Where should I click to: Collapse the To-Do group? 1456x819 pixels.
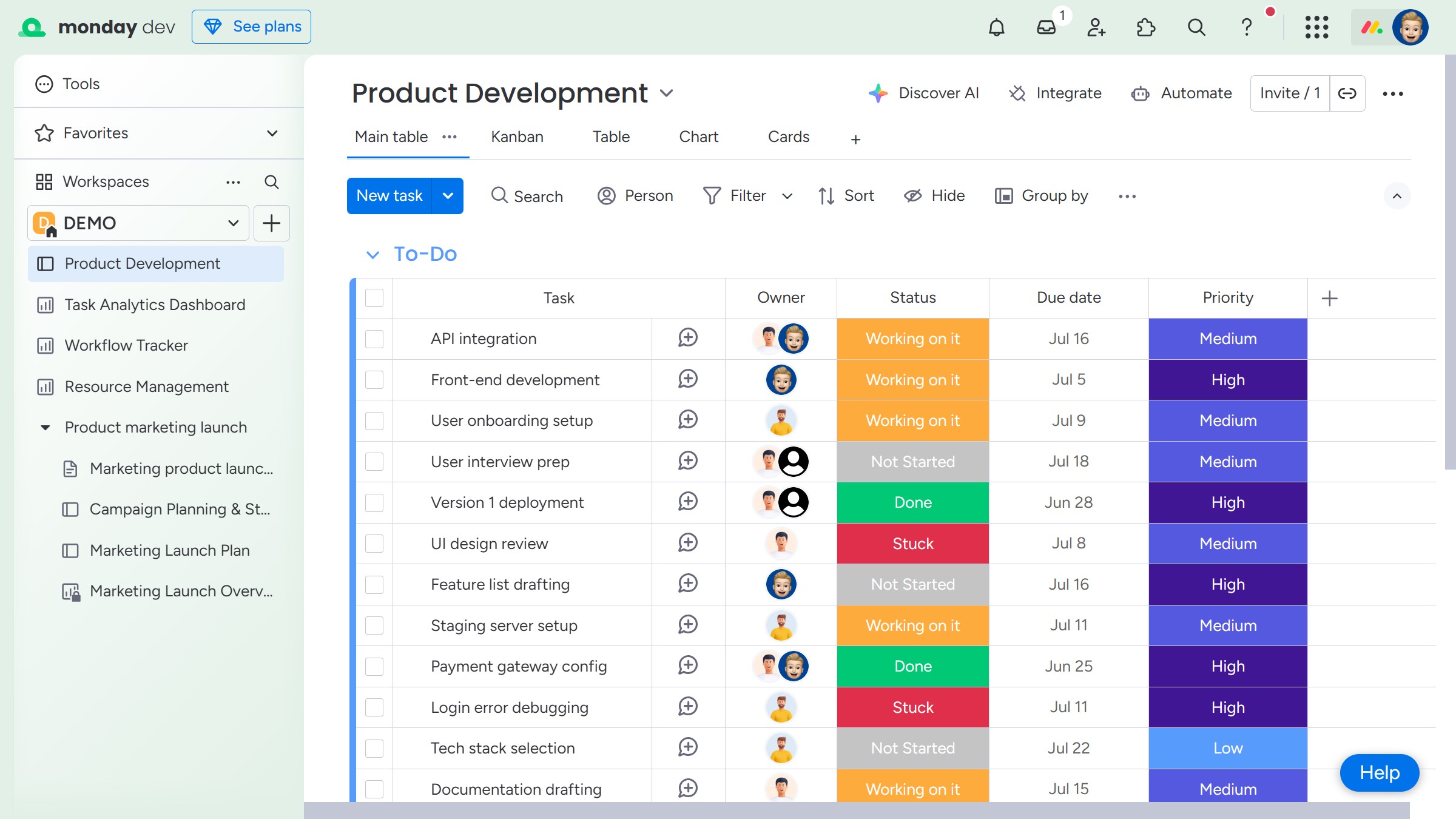tap(372, 255)
